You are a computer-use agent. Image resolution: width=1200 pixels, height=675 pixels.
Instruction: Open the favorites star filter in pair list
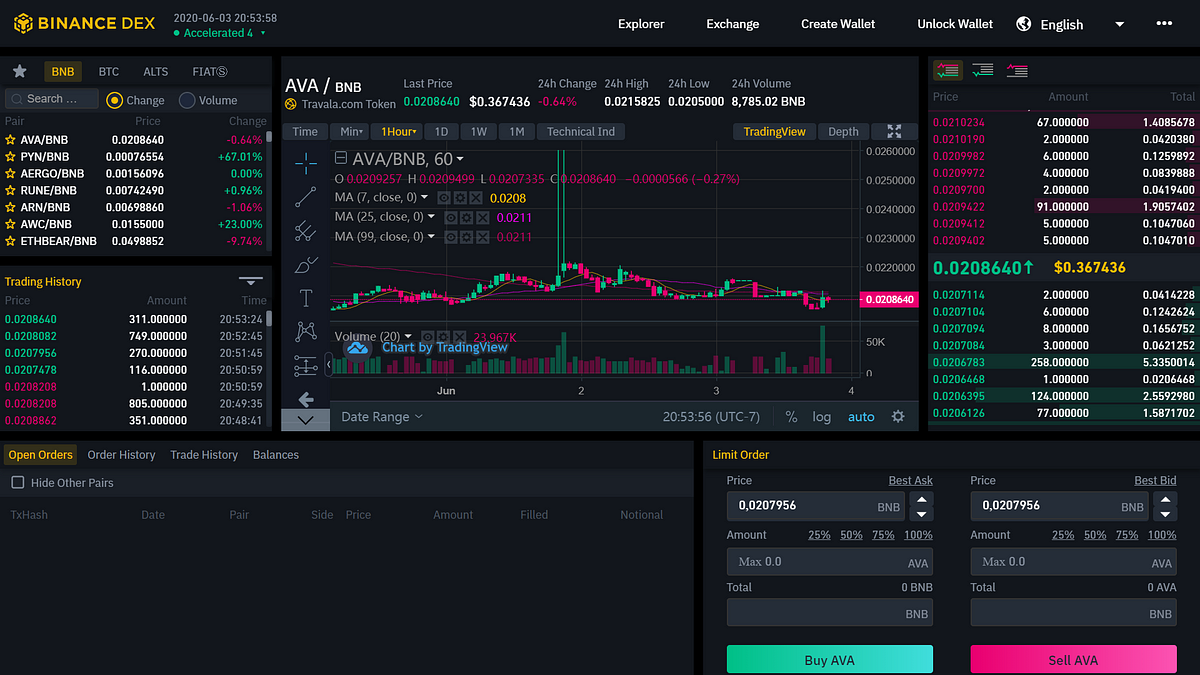19,71
